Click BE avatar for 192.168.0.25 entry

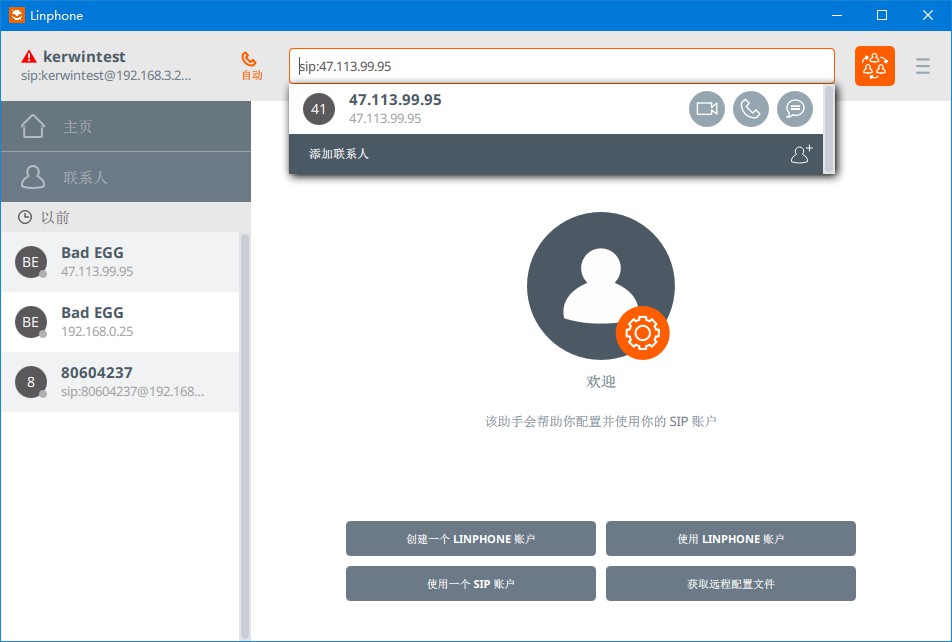coord(31,322)
